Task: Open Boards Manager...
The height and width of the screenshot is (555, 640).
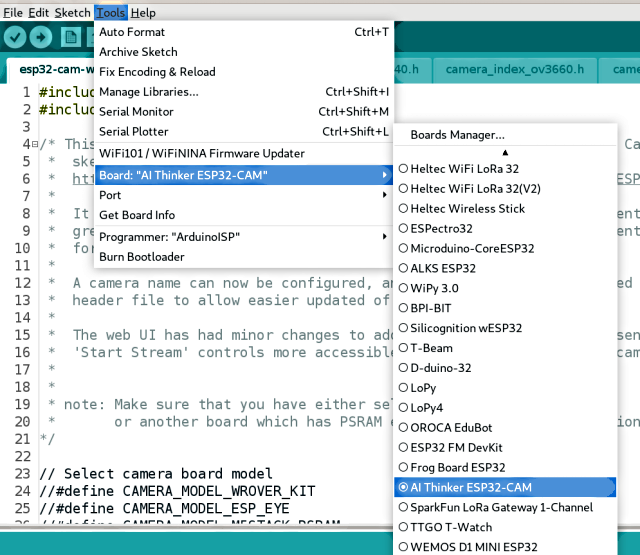Action: [x=505, y=135]
